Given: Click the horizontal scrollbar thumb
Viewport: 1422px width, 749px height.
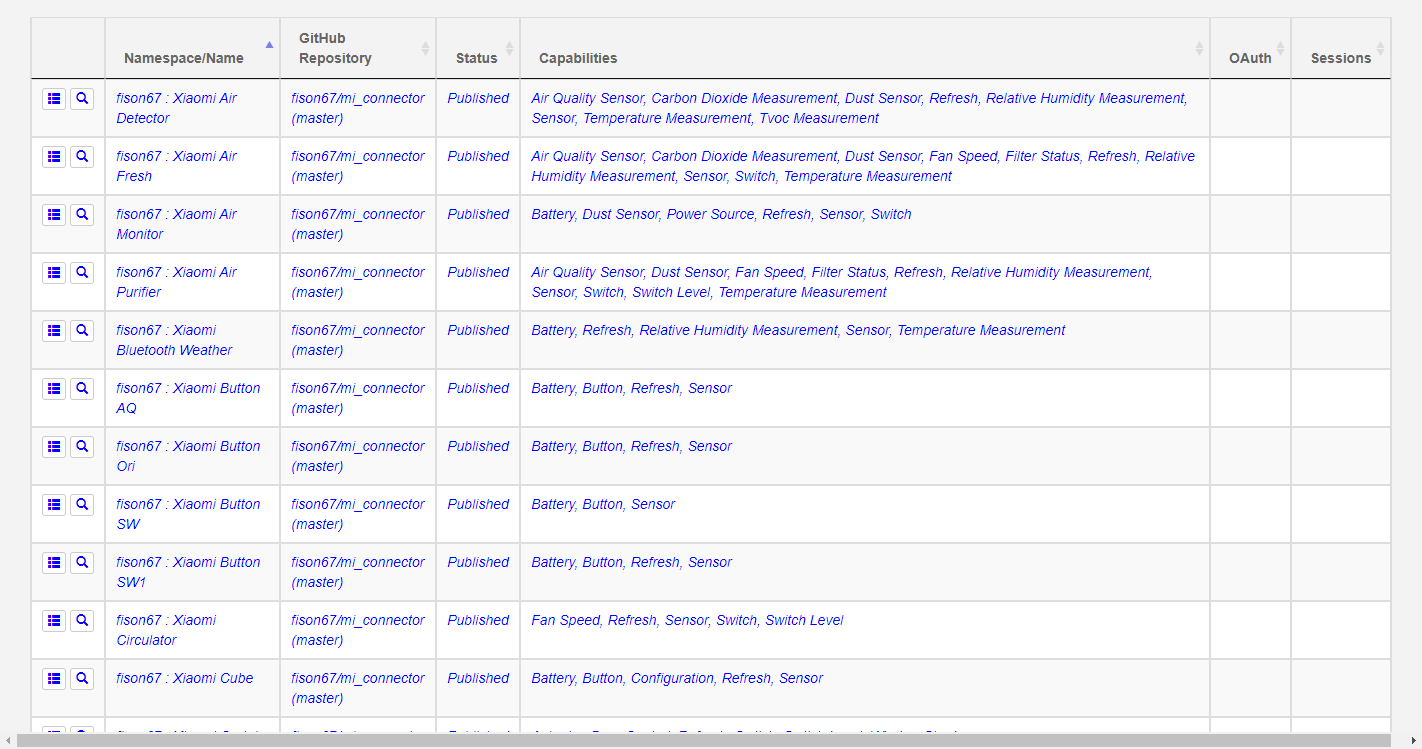Looking at the screenshot, I should click(704, 741).
